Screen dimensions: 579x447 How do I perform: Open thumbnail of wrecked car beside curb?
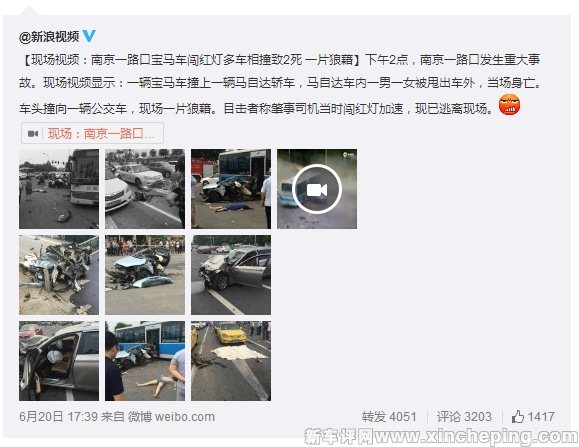point(59,275)
